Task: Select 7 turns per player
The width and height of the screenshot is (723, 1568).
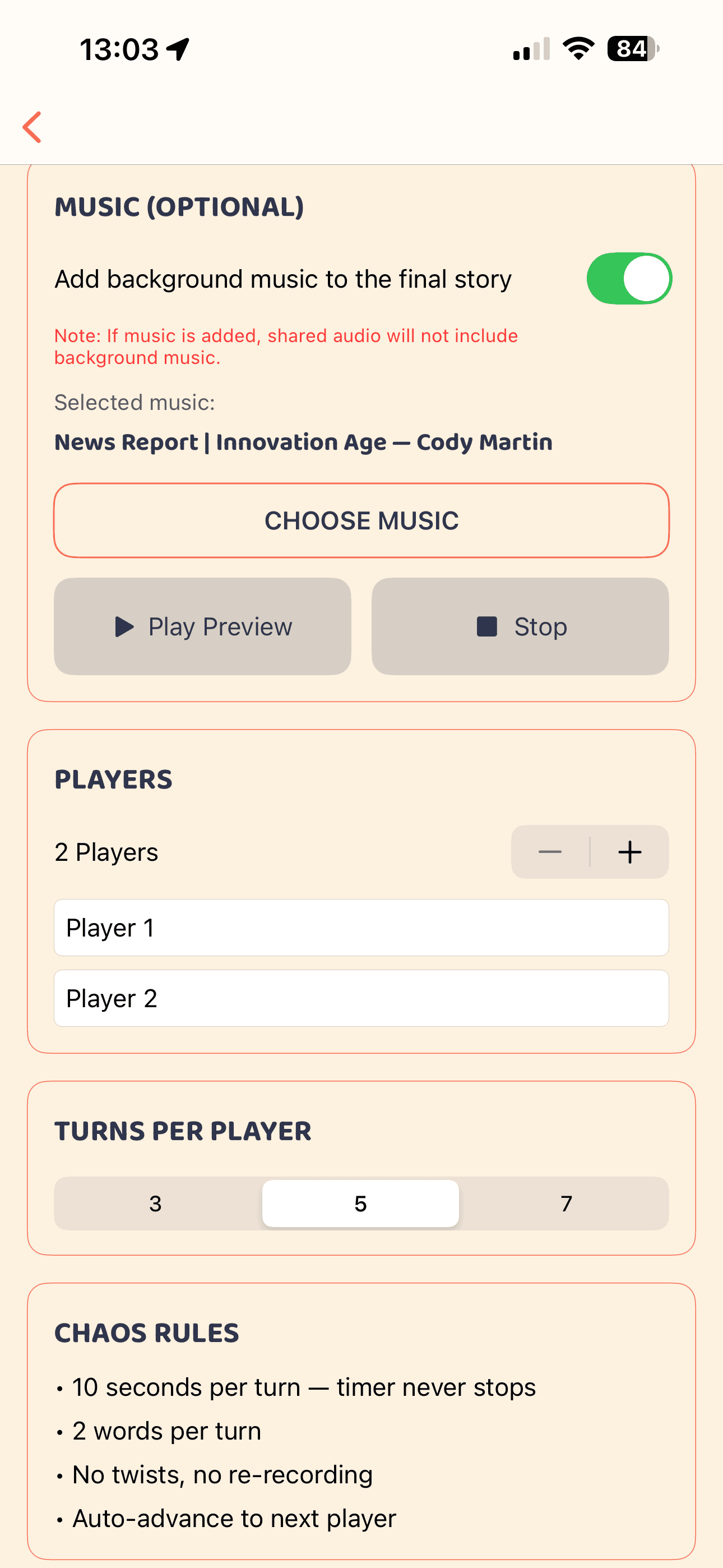Action: pyautogui.click(x=566, y=1203)
